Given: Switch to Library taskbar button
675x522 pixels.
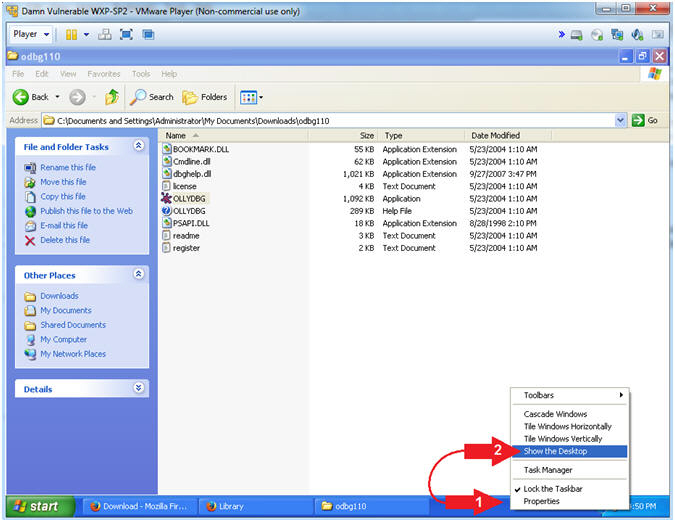Looking at the screenshot, I should point(256,507).
